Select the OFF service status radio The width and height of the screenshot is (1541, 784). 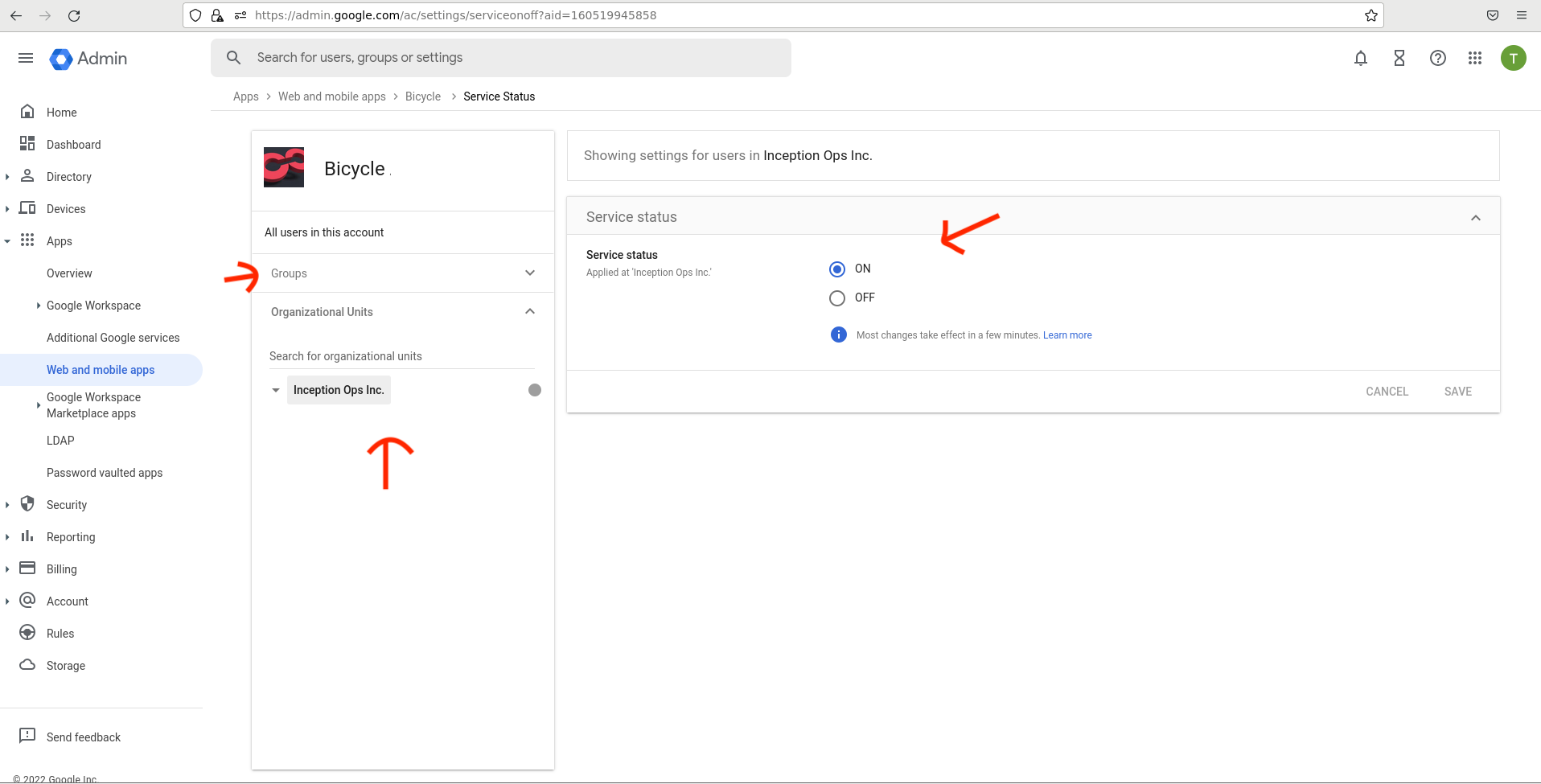[837, 298]
